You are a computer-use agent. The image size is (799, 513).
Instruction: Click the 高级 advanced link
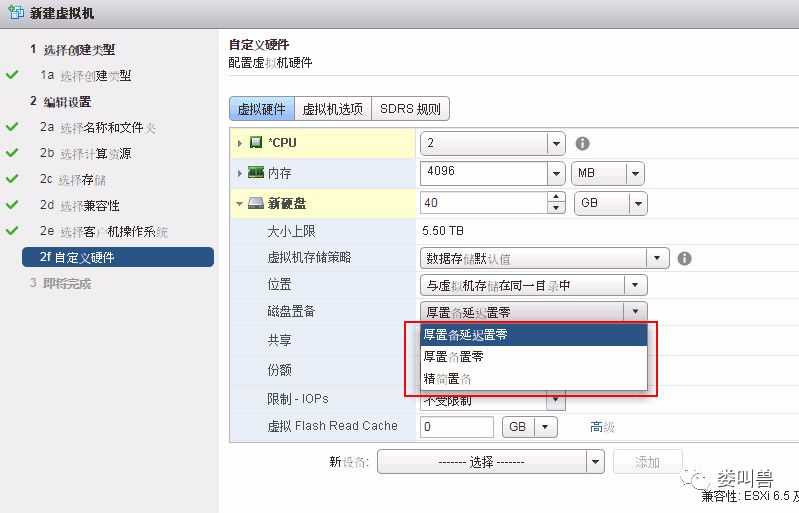602,427
